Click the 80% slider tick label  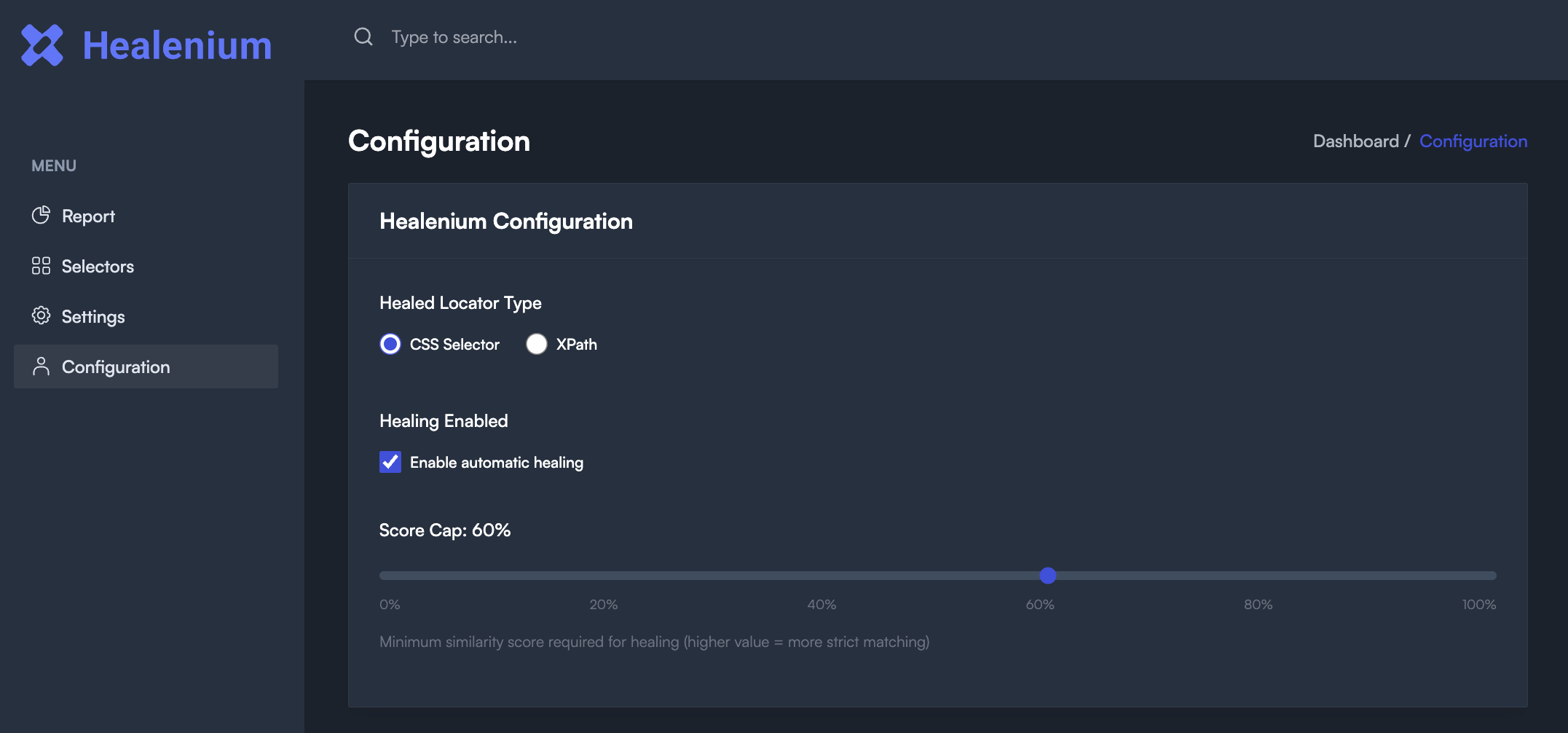pyautogui.click(x=1258, y=605)
